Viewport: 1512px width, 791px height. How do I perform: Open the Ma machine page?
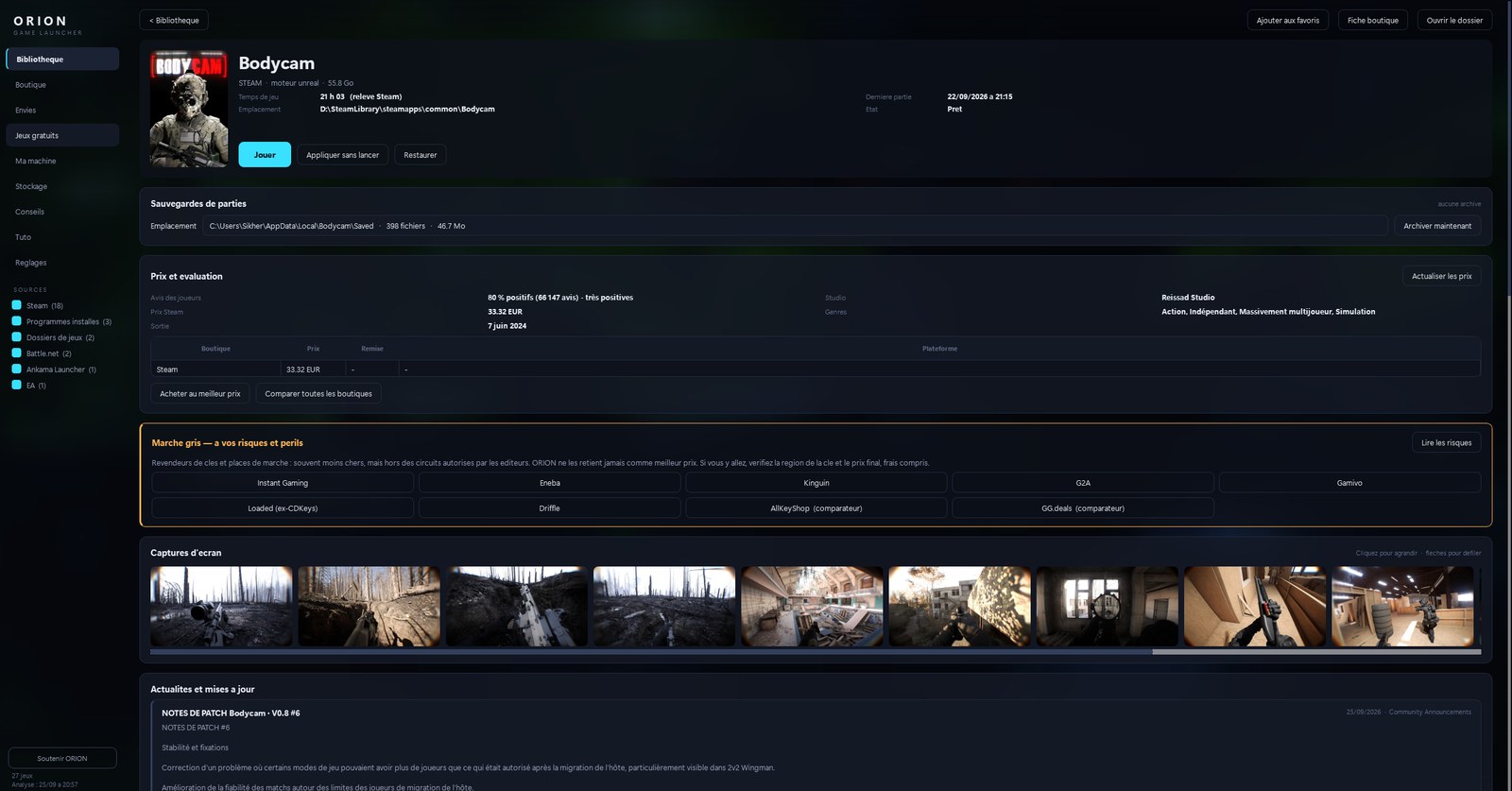62,161
